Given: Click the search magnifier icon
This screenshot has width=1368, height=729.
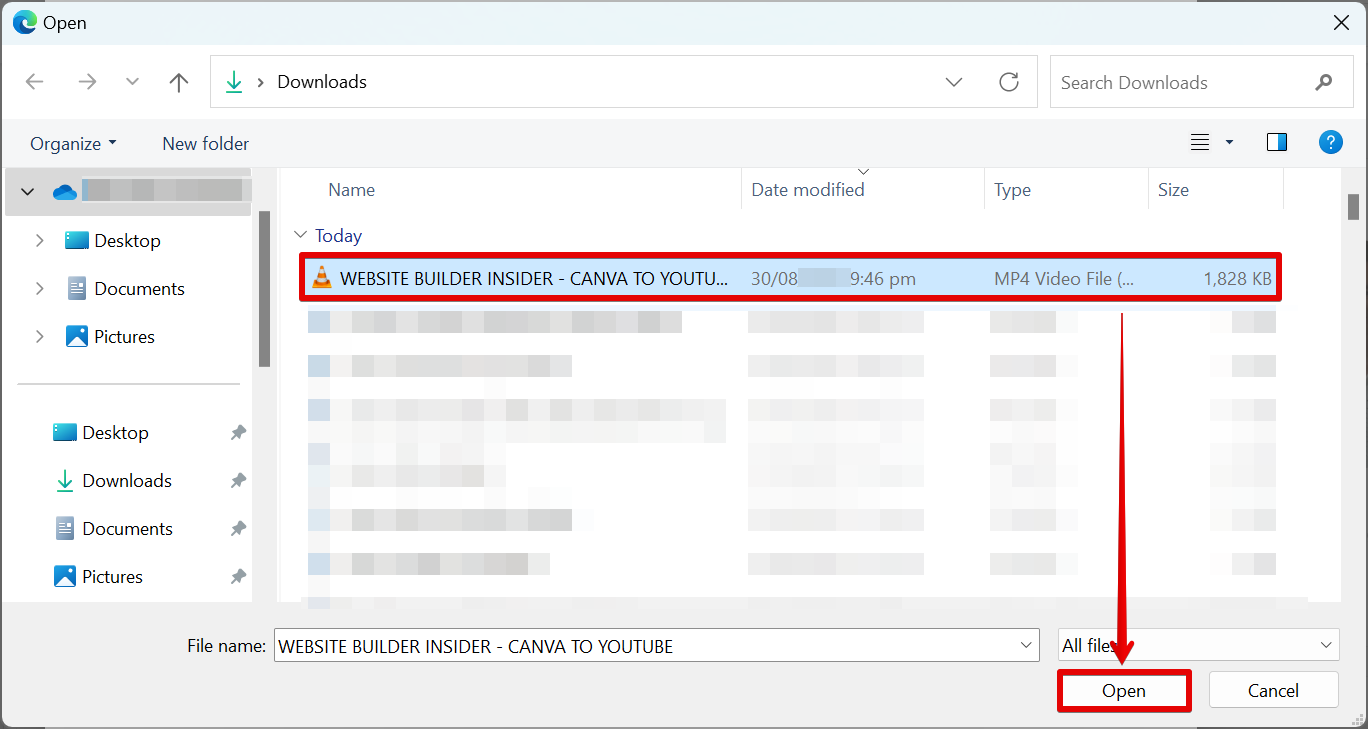Looking at the screenshot, I should point(1323,82).
